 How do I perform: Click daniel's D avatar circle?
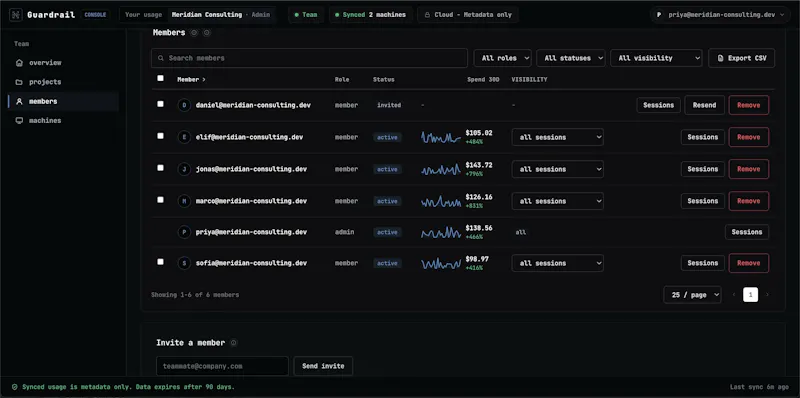pos(184,105)
